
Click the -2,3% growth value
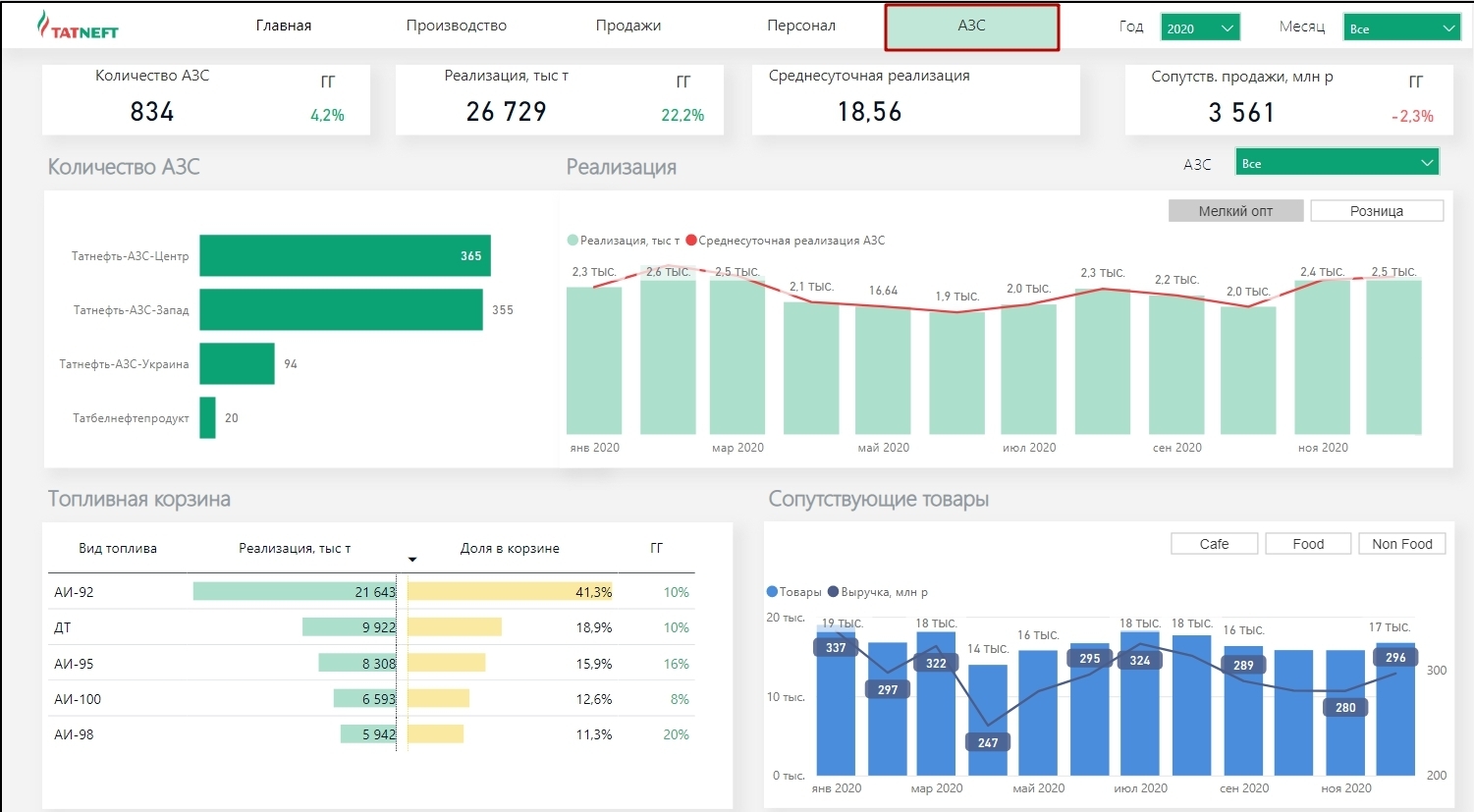point(1413,116)
